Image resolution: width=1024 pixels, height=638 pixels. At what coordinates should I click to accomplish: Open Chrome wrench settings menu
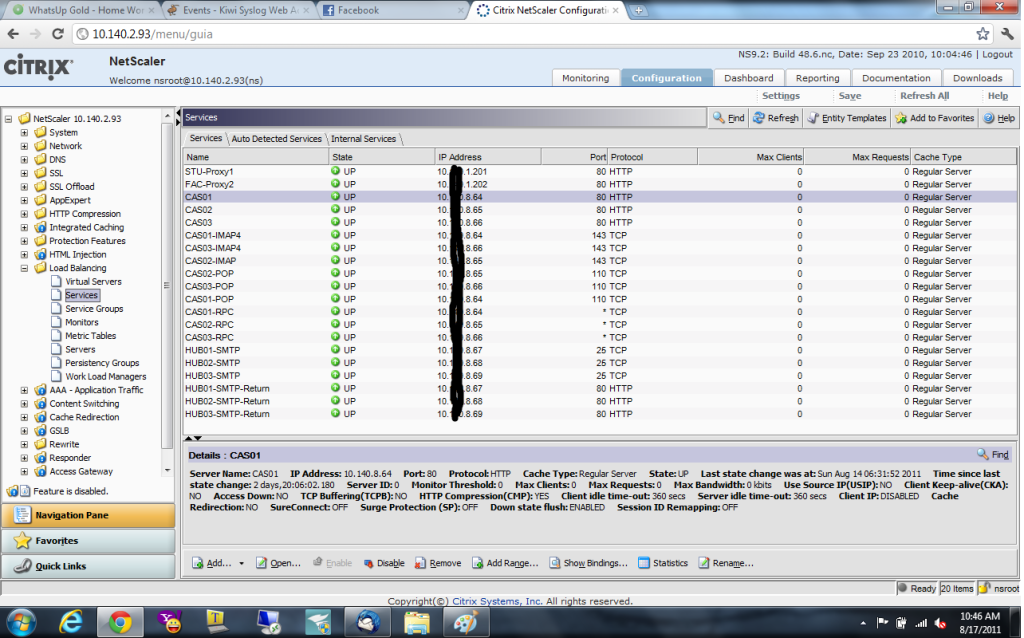[1008, 34]
